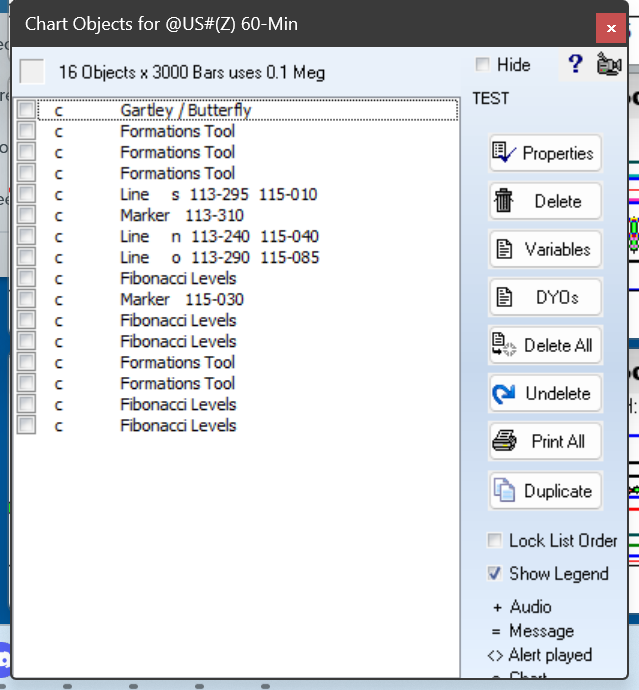This screenshot has height=690, width=639.
Task: Close the Chart Objects window
Action: pos(610,26)
